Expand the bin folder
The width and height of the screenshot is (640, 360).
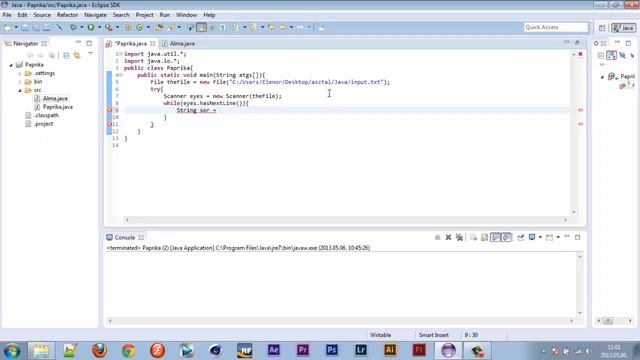20,82
